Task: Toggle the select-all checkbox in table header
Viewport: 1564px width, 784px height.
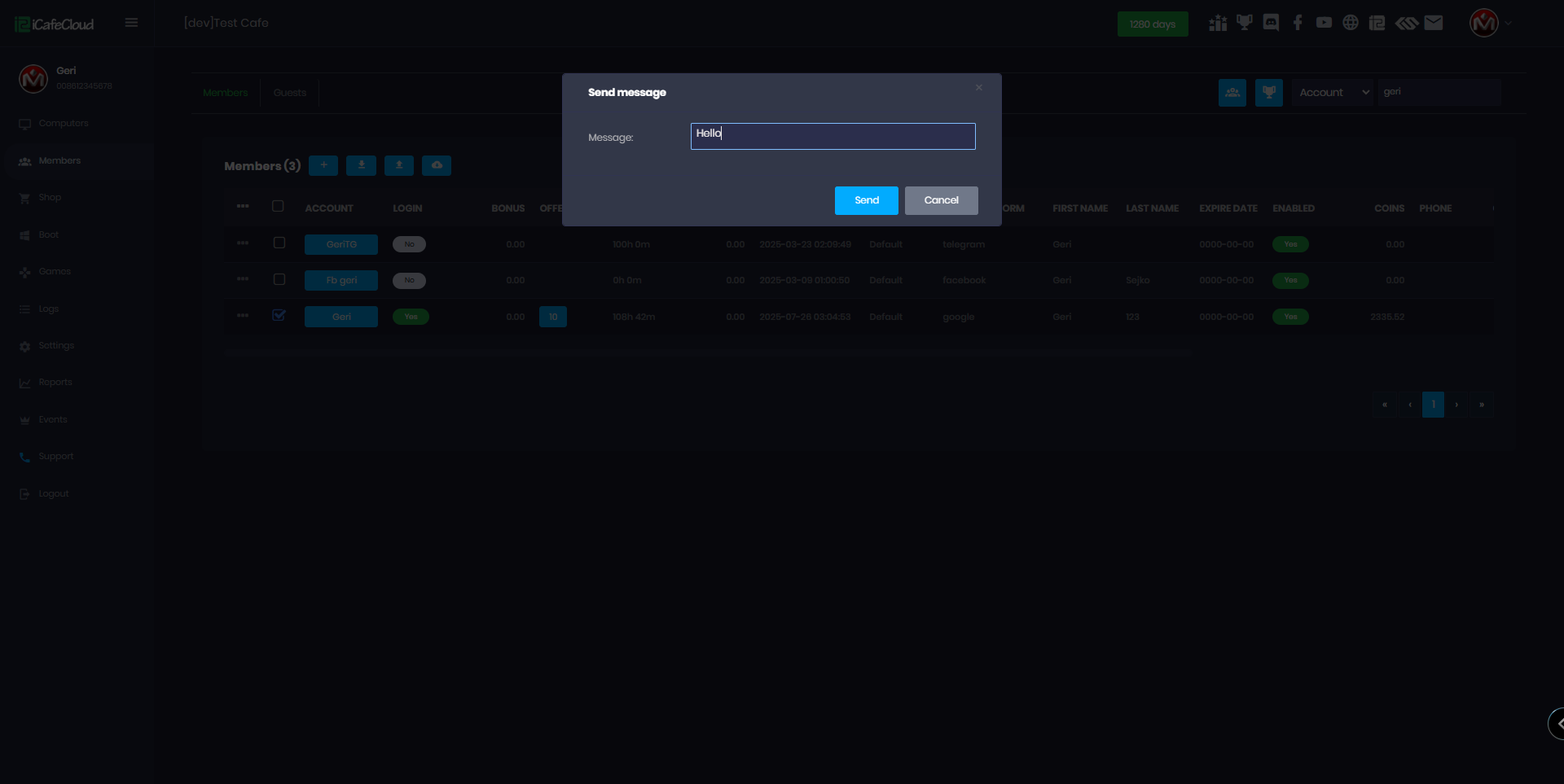Action: point(278,206)
